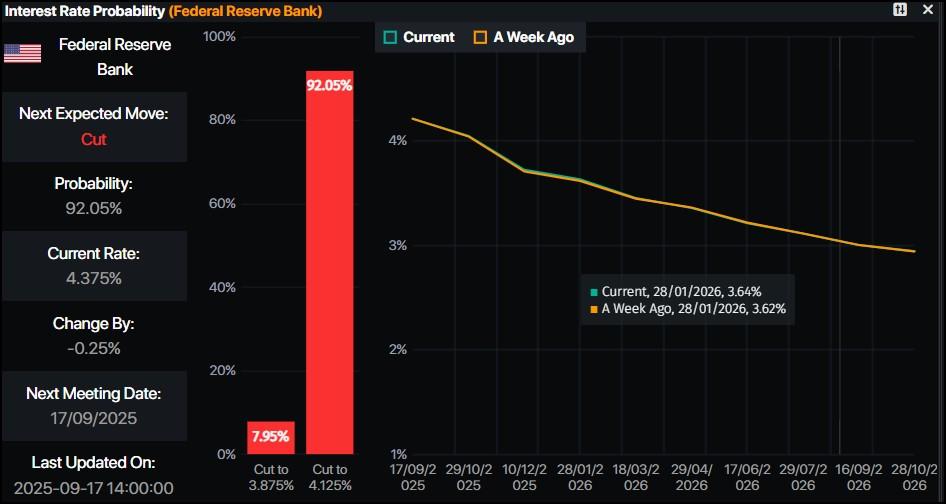This screenshot has height=504, width=946.
Task: Open the widget settings sliders icon
Action: (x=901, y=10)
